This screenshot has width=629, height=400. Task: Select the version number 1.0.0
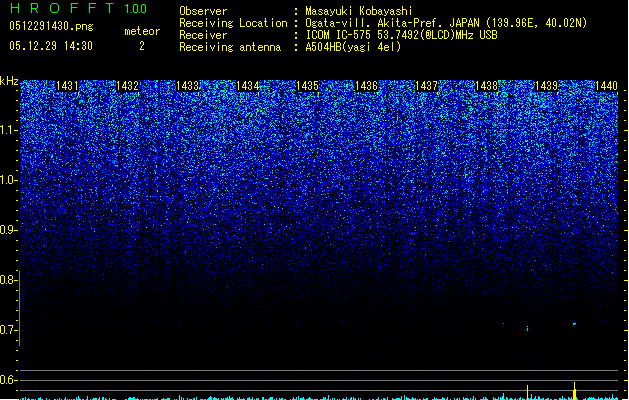(x=135, y=9)
